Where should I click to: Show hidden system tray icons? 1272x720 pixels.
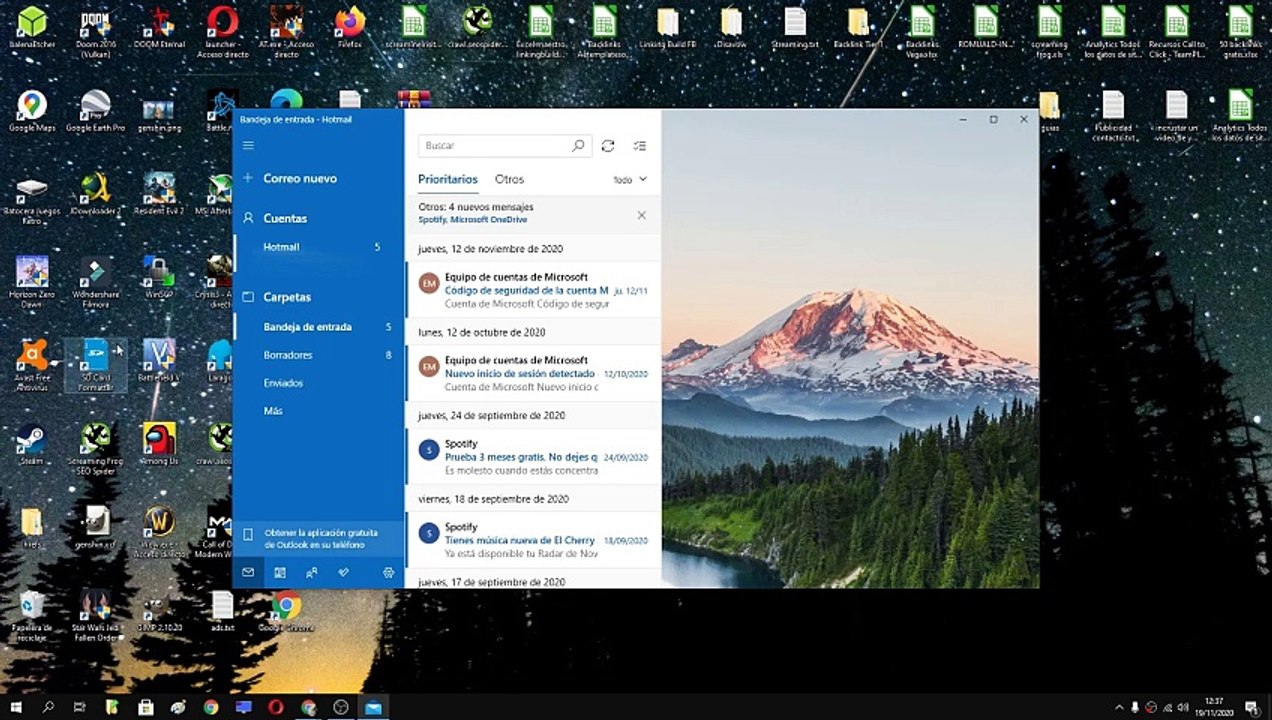click(x=1118, y=707)
